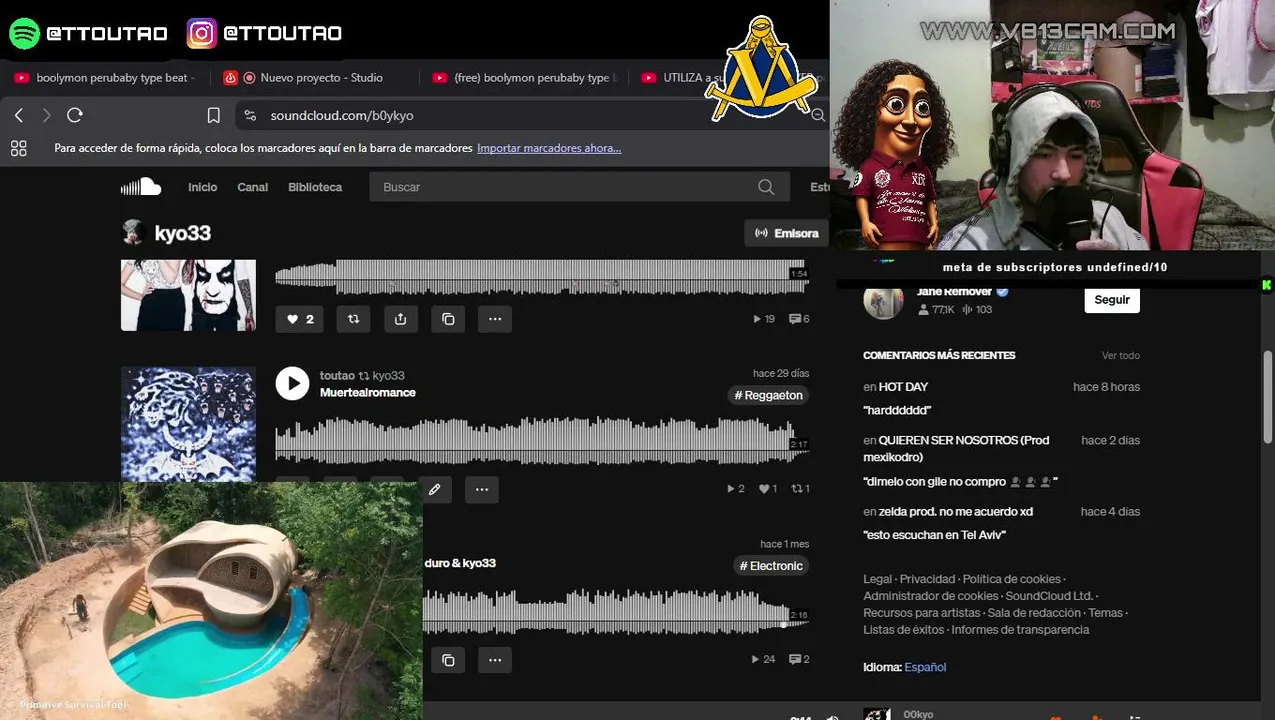Open the Privacidad footer link
The height and width of the screenshot is (720, 1275).
[927, 579]
